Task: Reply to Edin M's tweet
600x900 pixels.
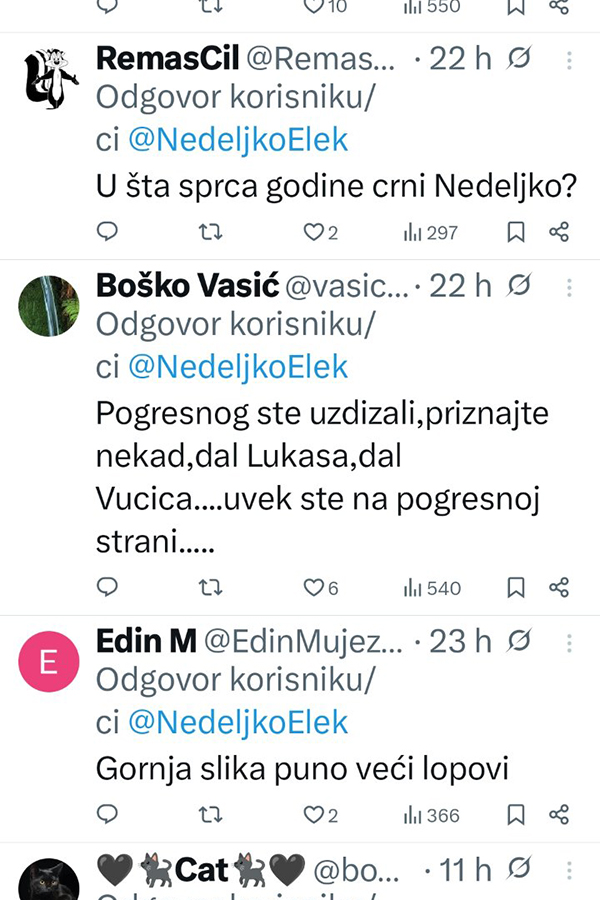Action: (107, 814)
